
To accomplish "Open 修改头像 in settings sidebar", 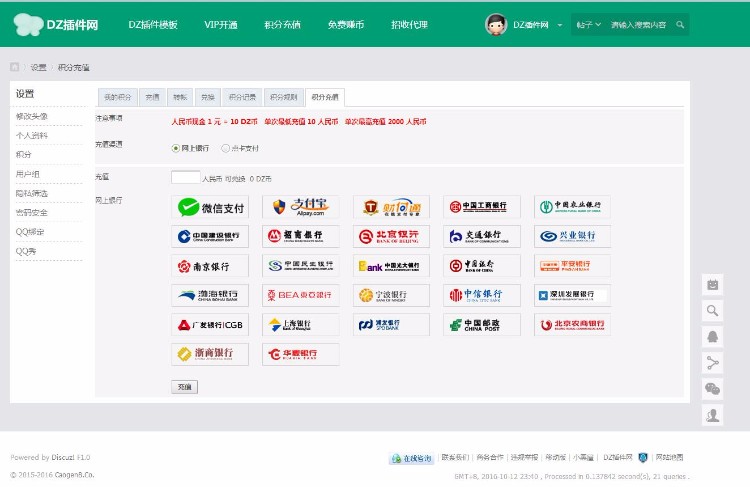I will coord(32,116).
